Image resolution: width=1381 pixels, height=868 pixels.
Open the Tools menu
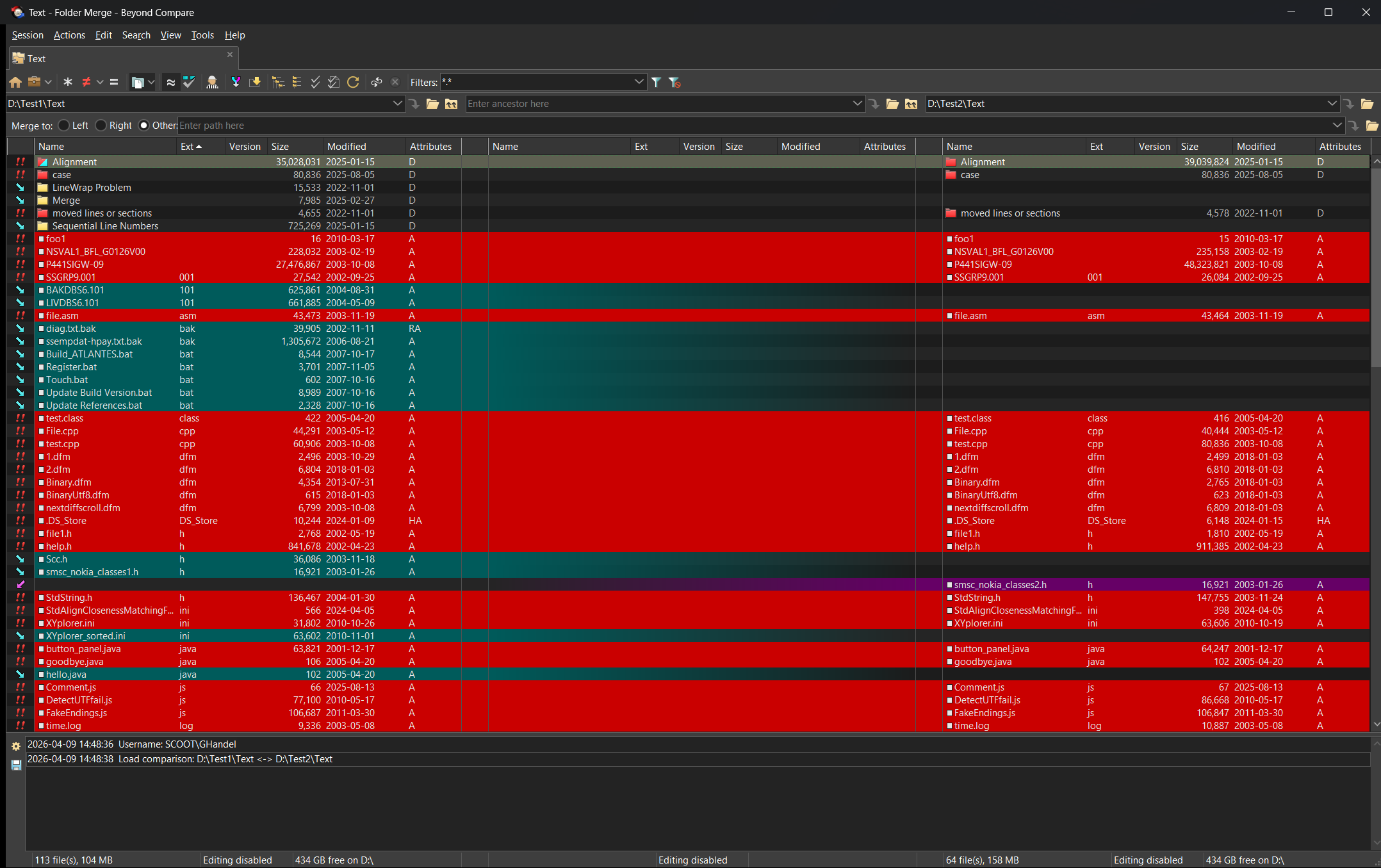click(202, 35)
